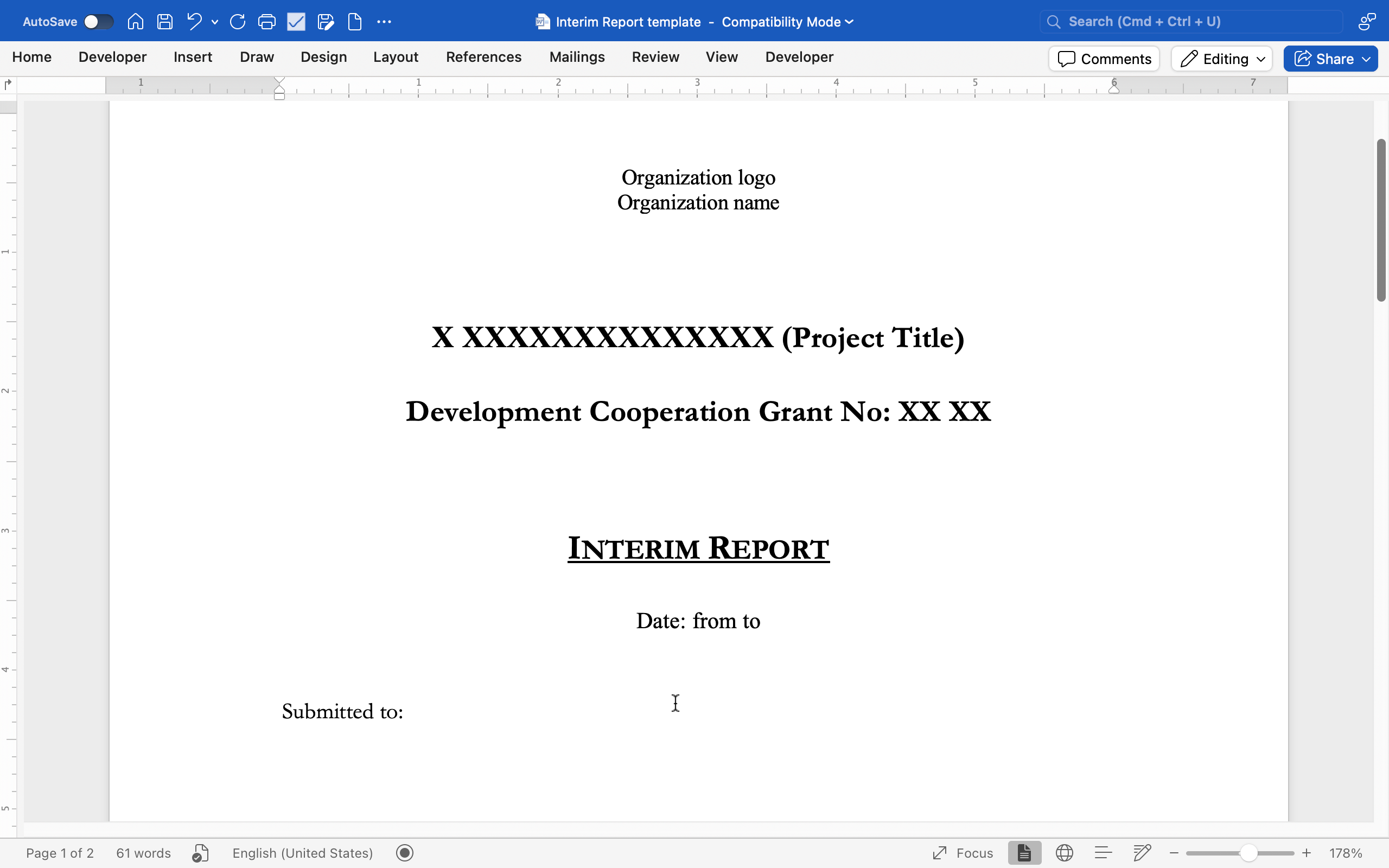
Task: Toggle the AutoSave switch
Action: tap(98, 22)
